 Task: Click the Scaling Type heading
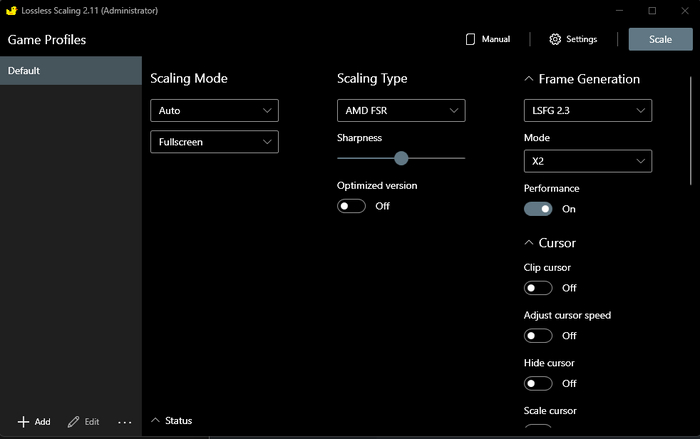pos(372,79)
